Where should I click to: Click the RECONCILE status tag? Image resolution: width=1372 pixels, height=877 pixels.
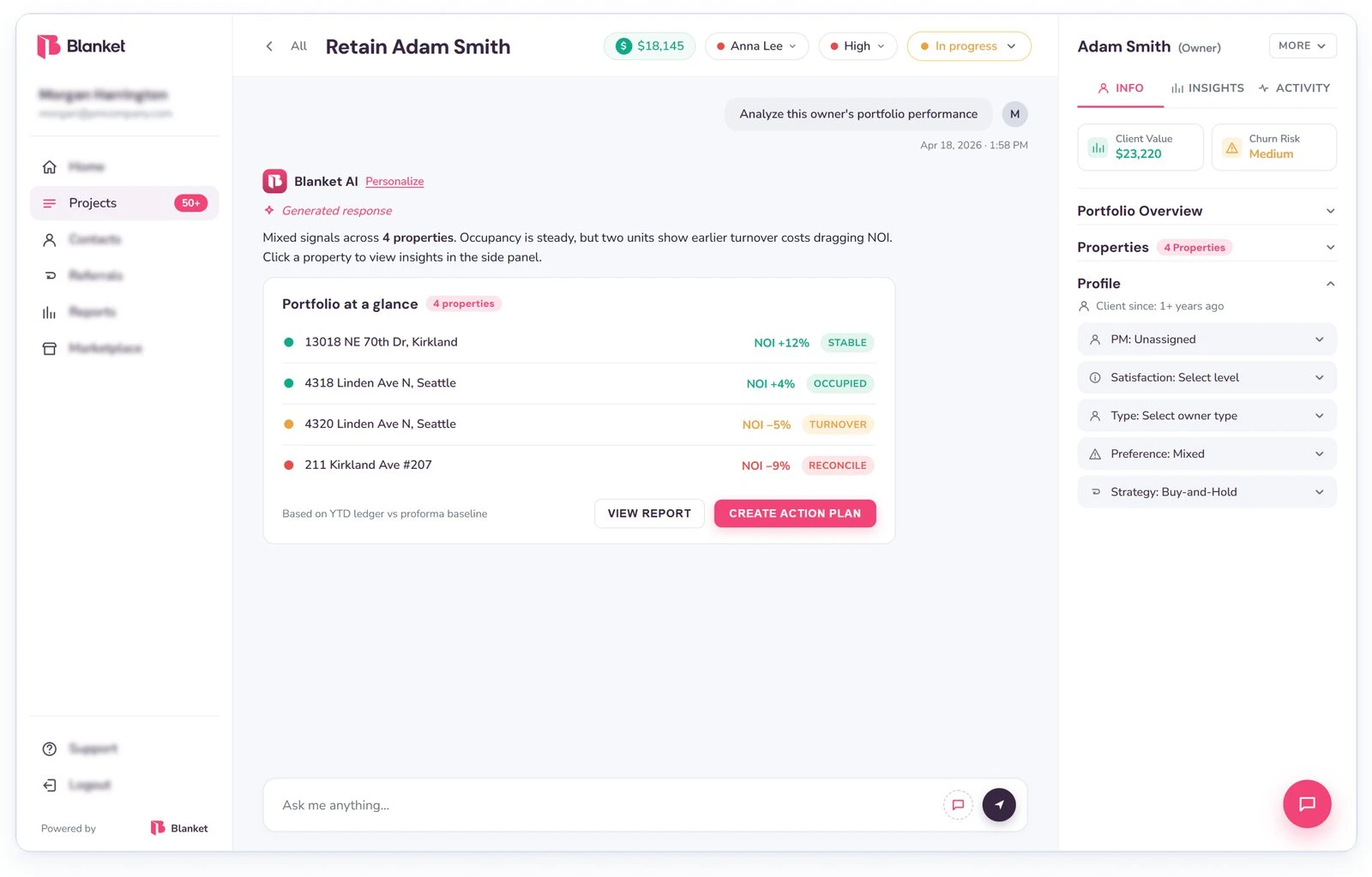pyautogui.click(x=838, y=466)
